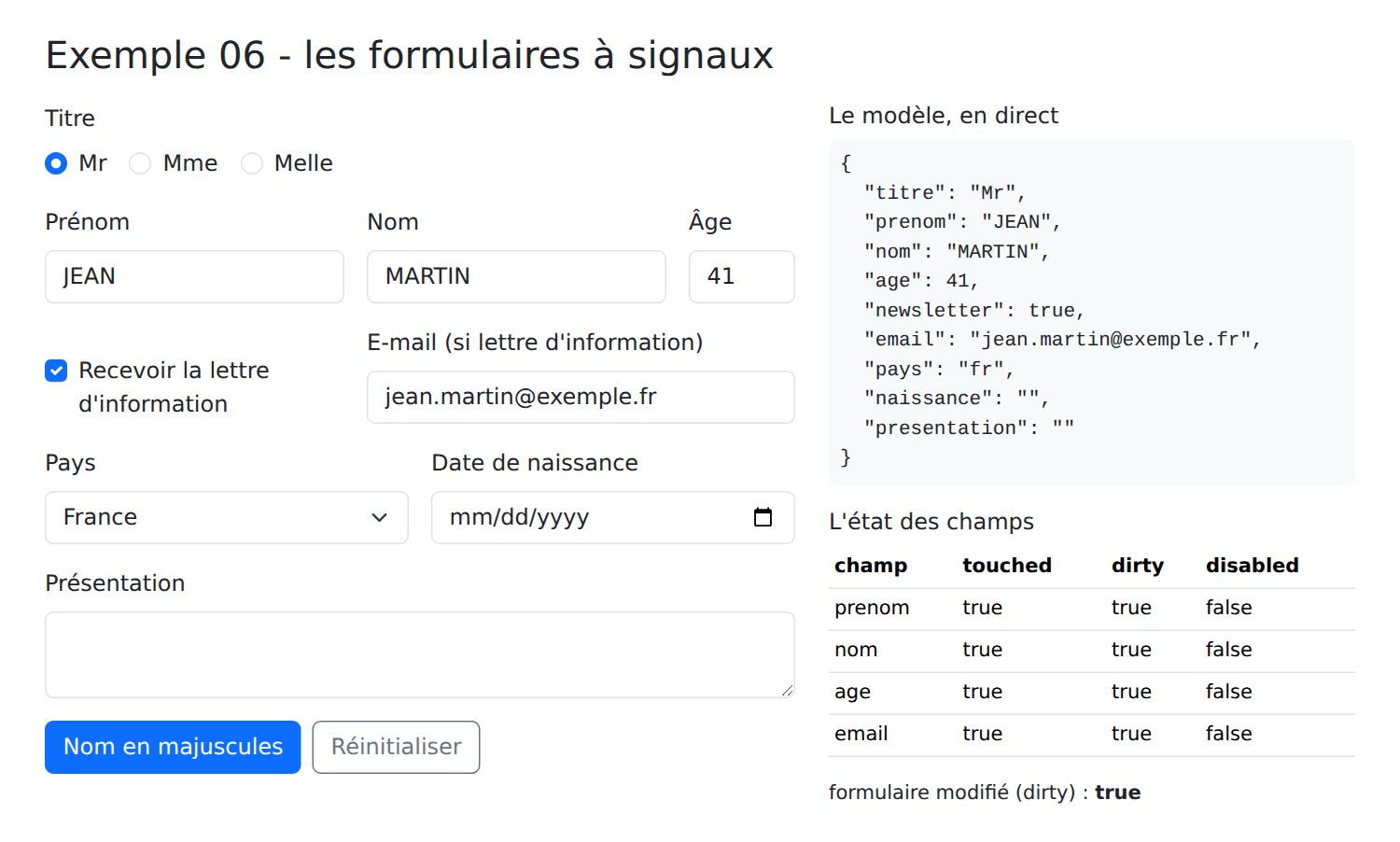Click the JSON line "newsletter": true
Screen dimensions: 1400x842
[x=974, y=310]
